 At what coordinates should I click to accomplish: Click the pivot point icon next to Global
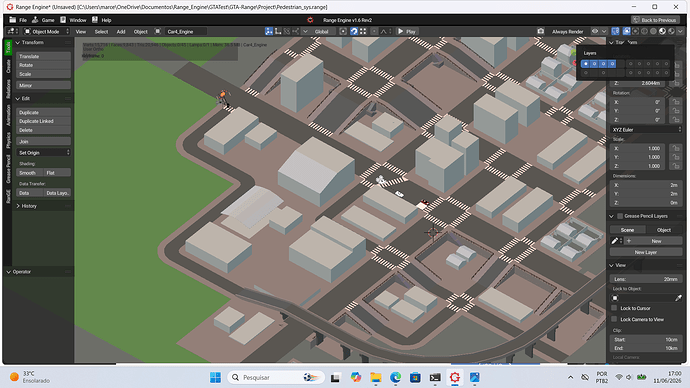click(343, 31)
